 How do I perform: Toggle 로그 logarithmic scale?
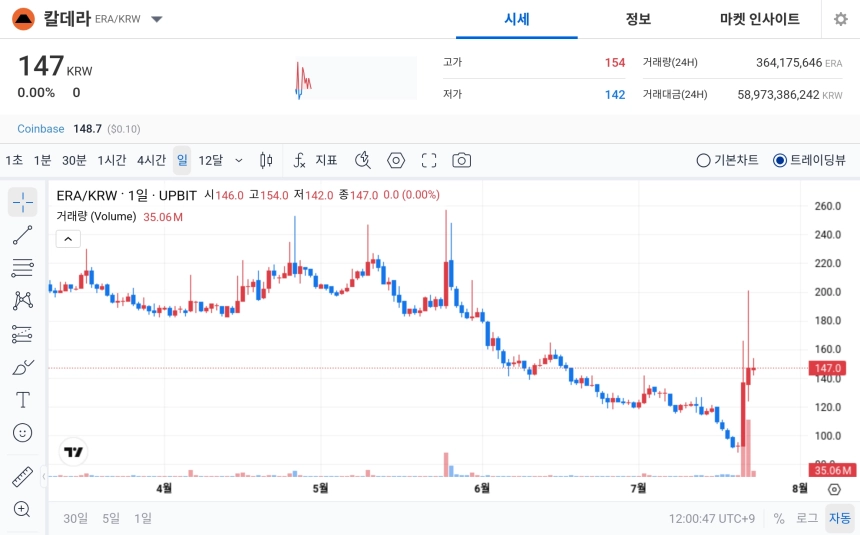[x=807, y=518]
